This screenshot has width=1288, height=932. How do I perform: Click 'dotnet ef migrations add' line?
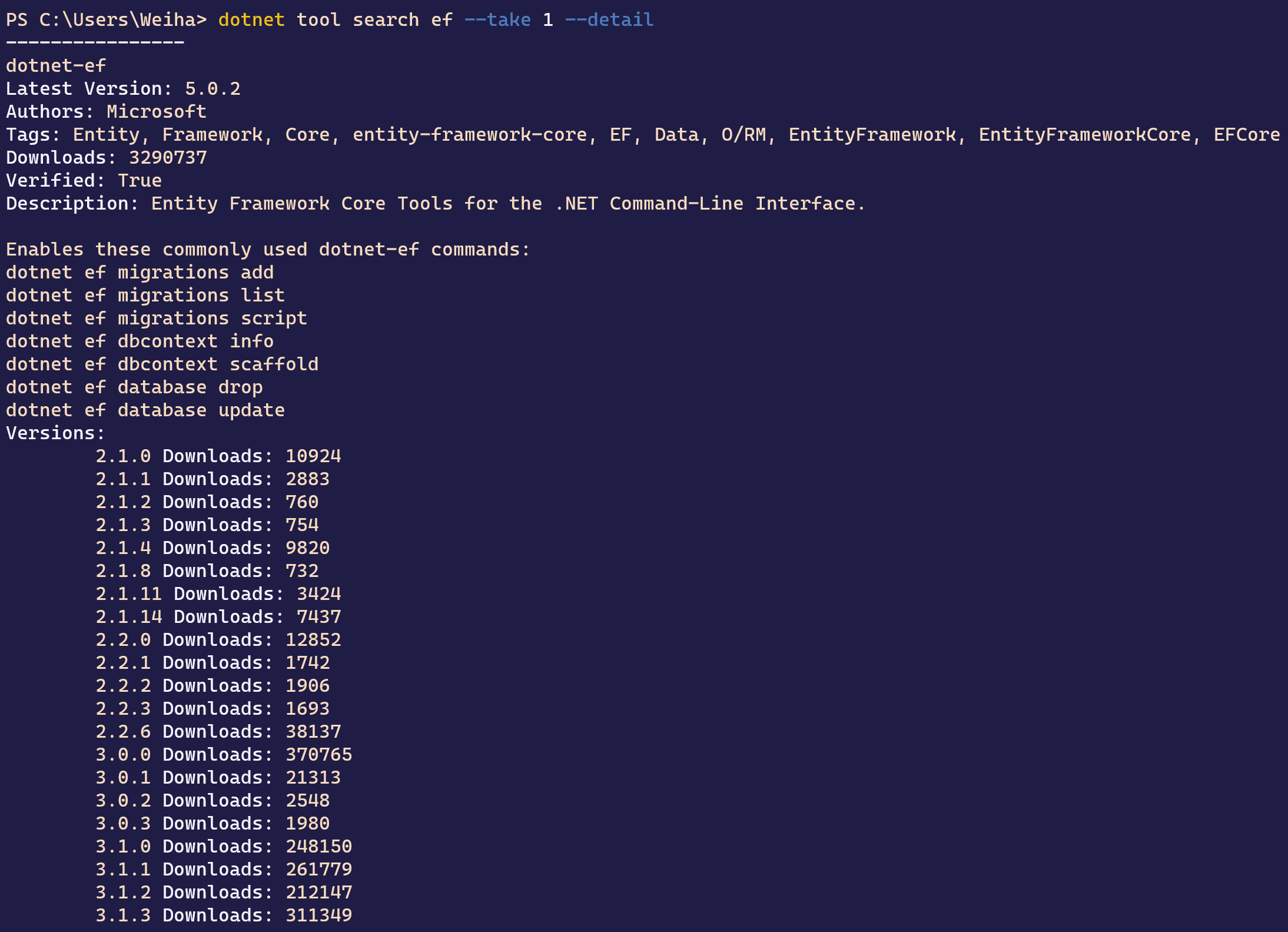pyautogui.click(x=140, y=272)
